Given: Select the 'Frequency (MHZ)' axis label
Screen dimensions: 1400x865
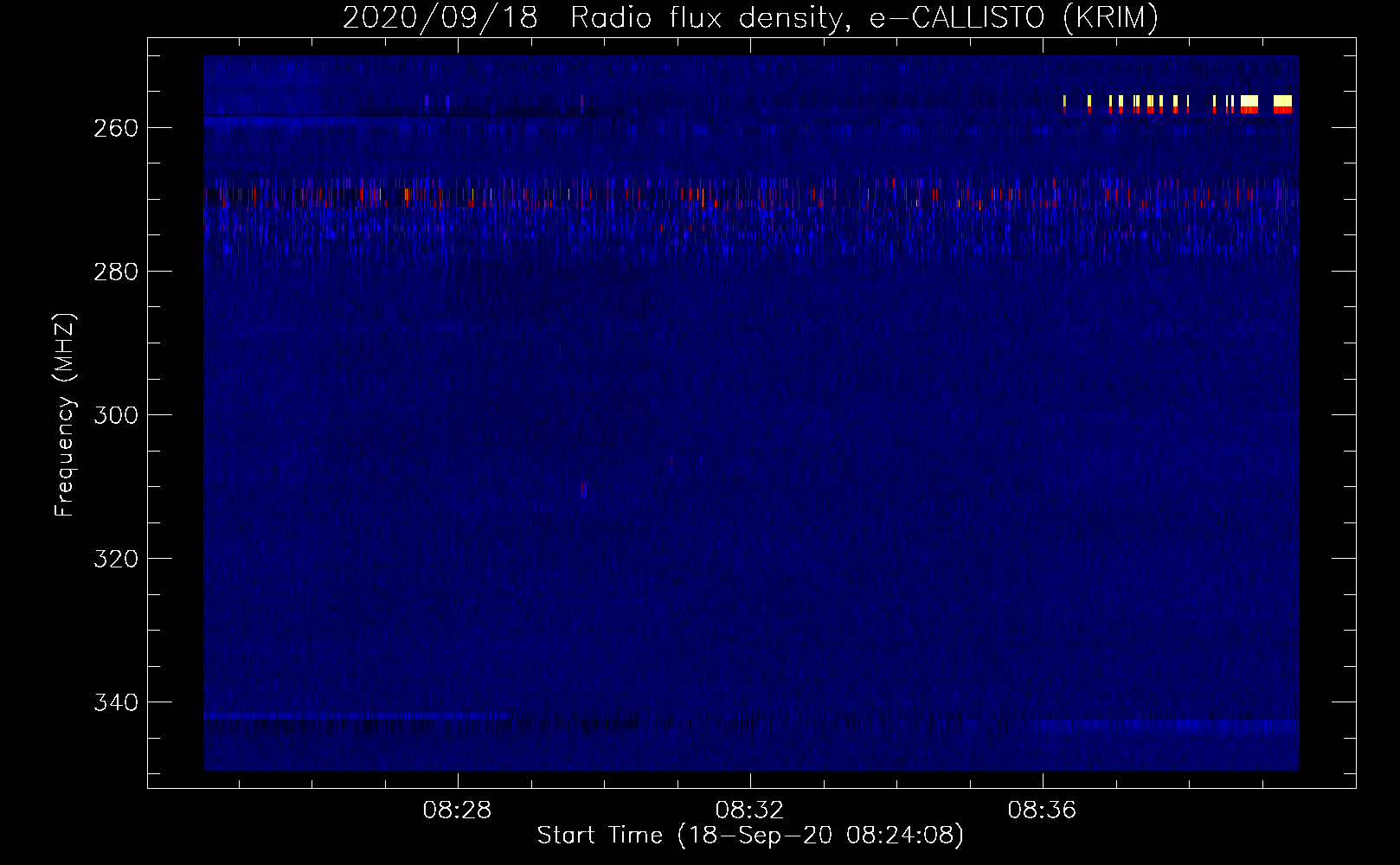Looking at the screenshot, I should pos(65,414).
